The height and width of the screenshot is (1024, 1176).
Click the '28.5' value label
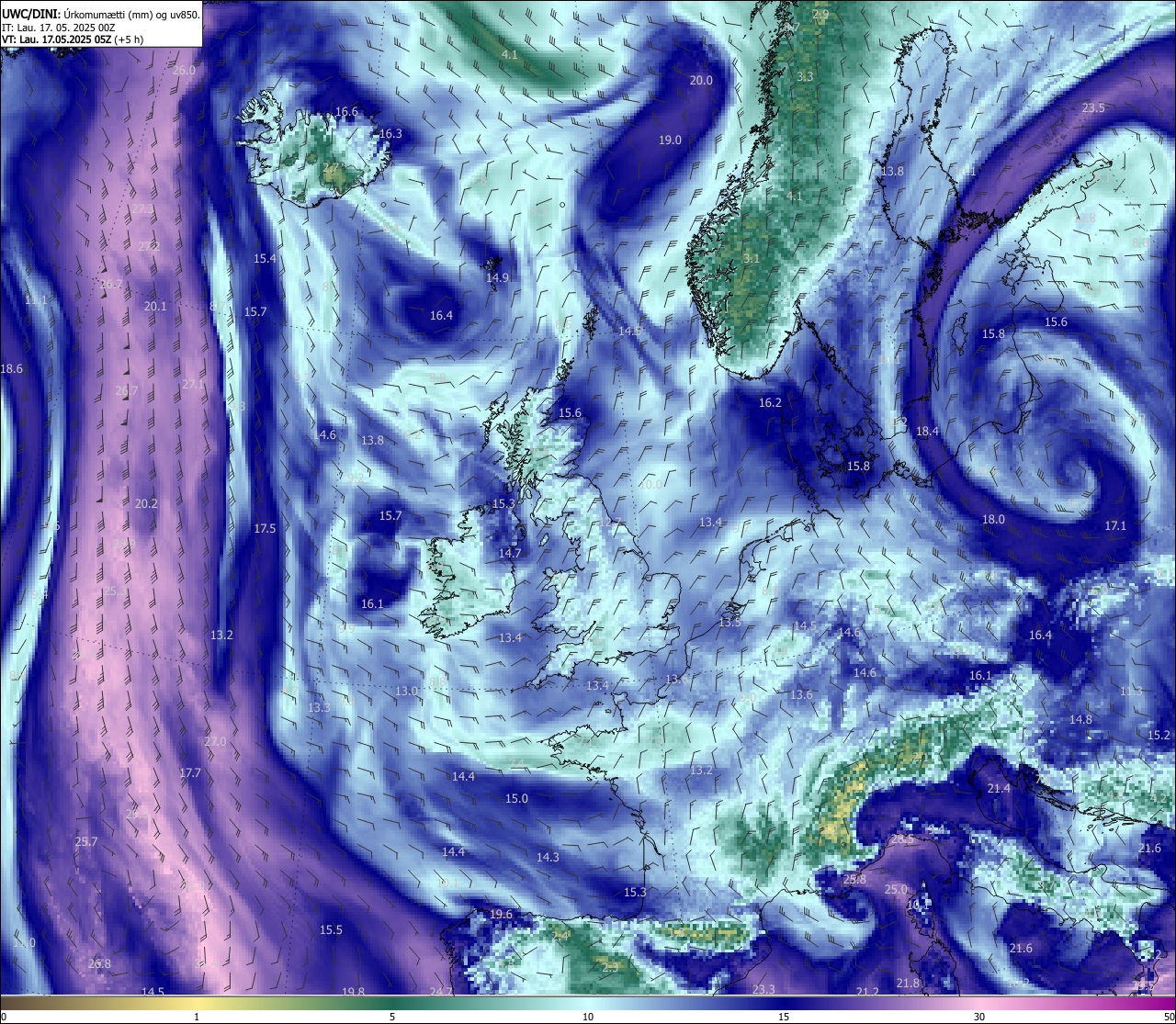click(x=902, y=839)
